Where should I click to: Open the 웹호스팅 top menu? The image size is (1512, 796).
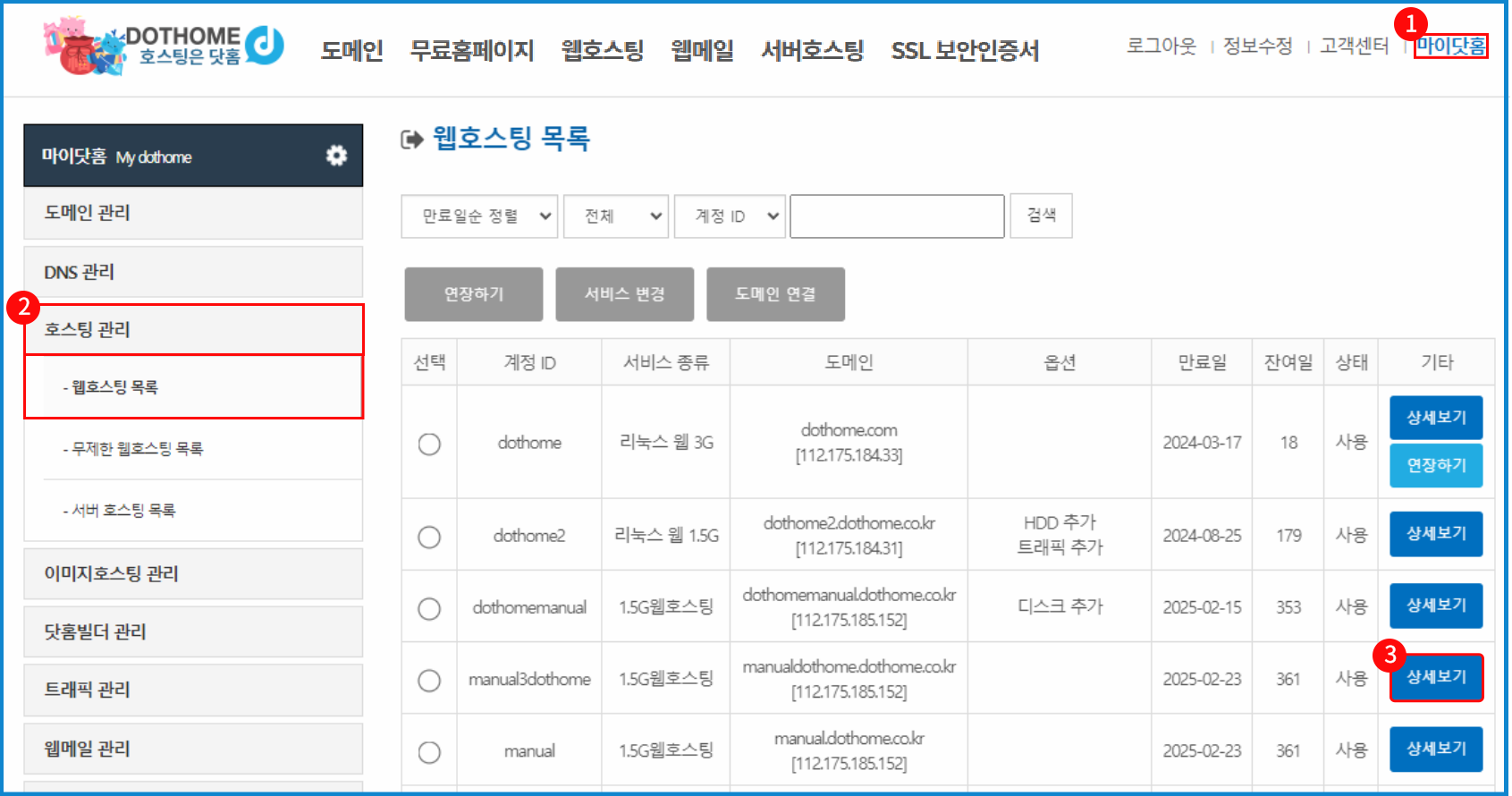pyautogui.click(x=602, y=51)
